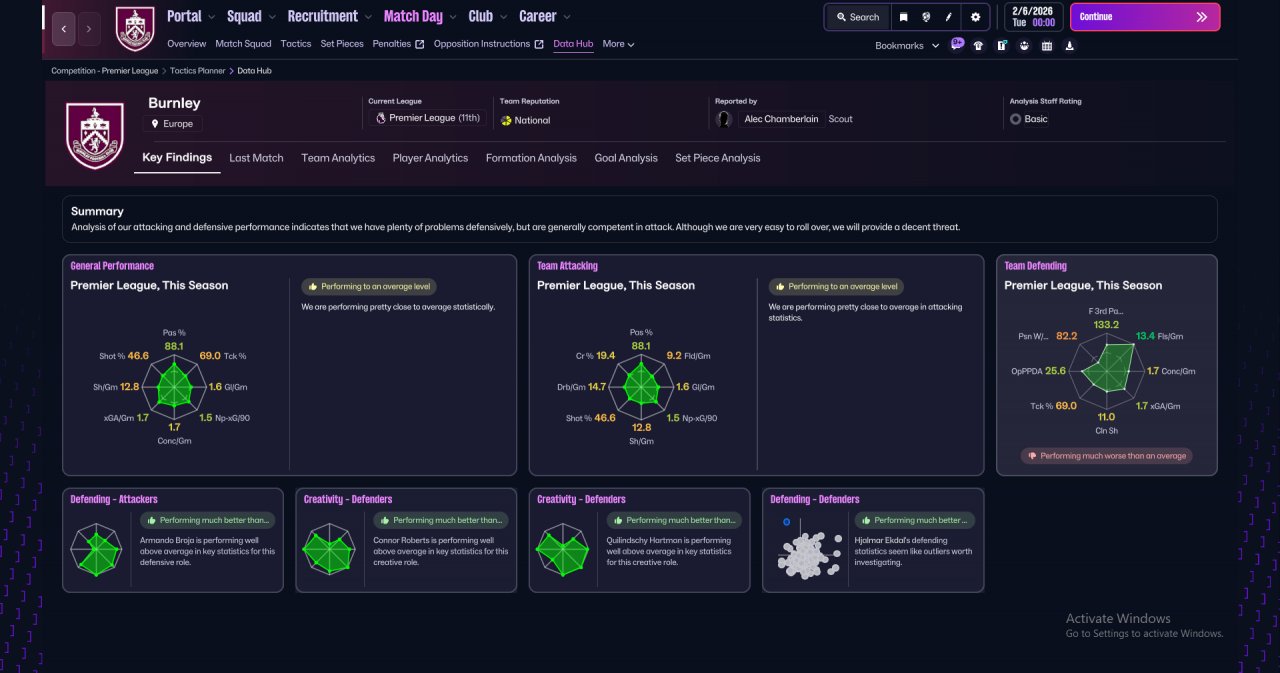The image size is (1280, 673).
Task: Open Opposition Instructions popup
Action: click(488, 44)
